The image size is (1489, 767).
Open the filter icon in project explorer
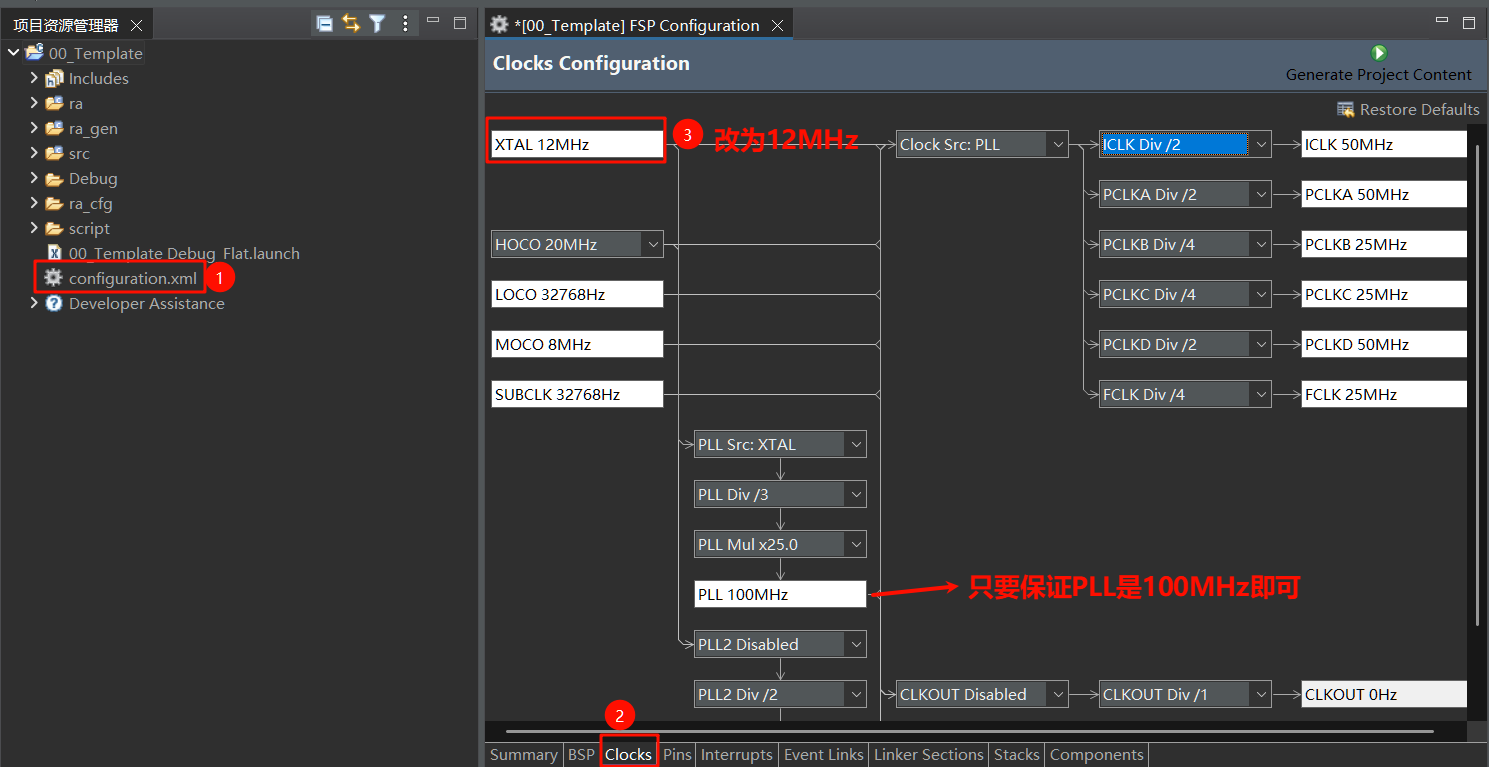(377, 24)
